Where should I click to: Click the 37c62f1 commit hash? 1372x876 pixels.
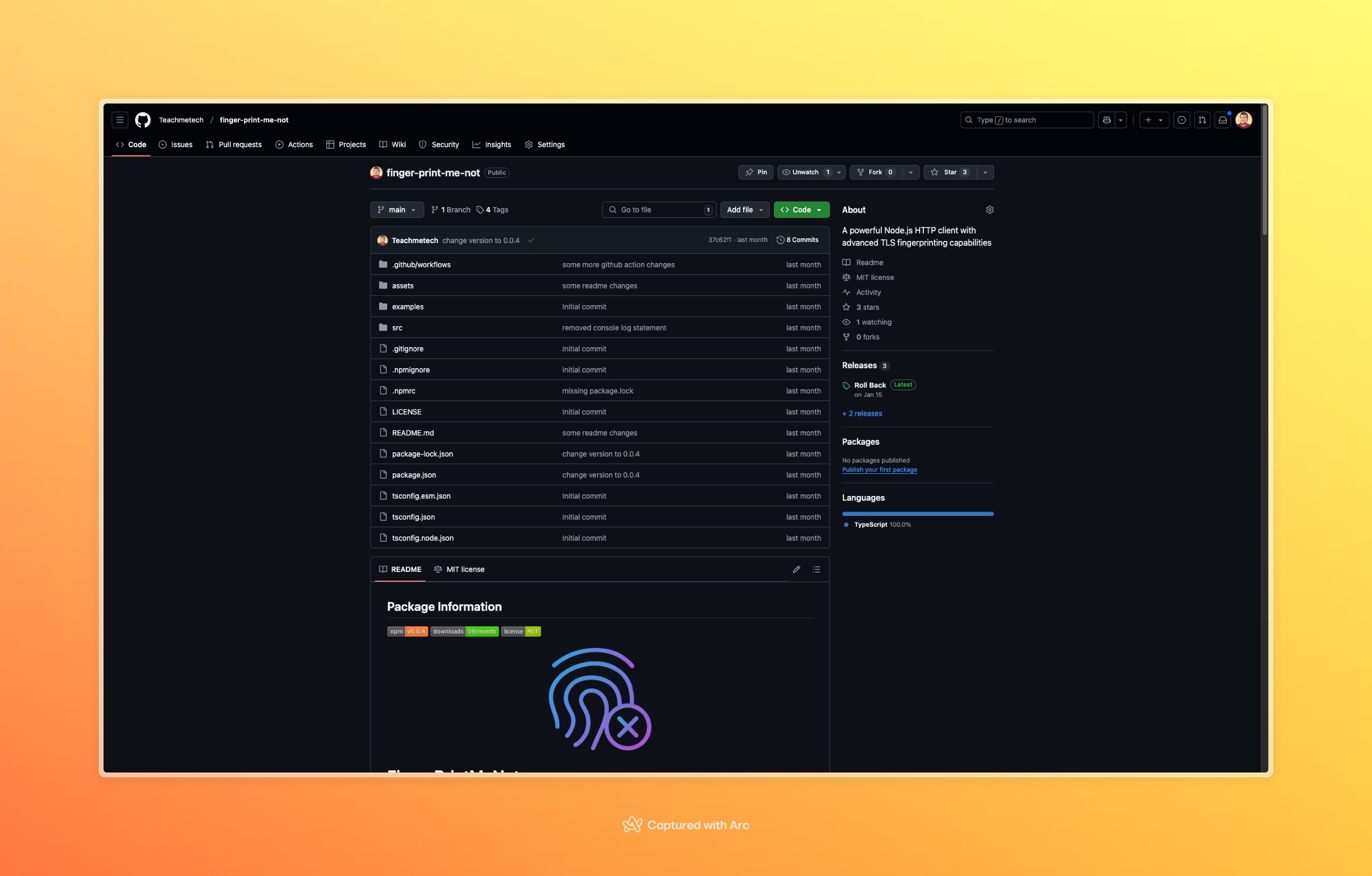(719, 240)
